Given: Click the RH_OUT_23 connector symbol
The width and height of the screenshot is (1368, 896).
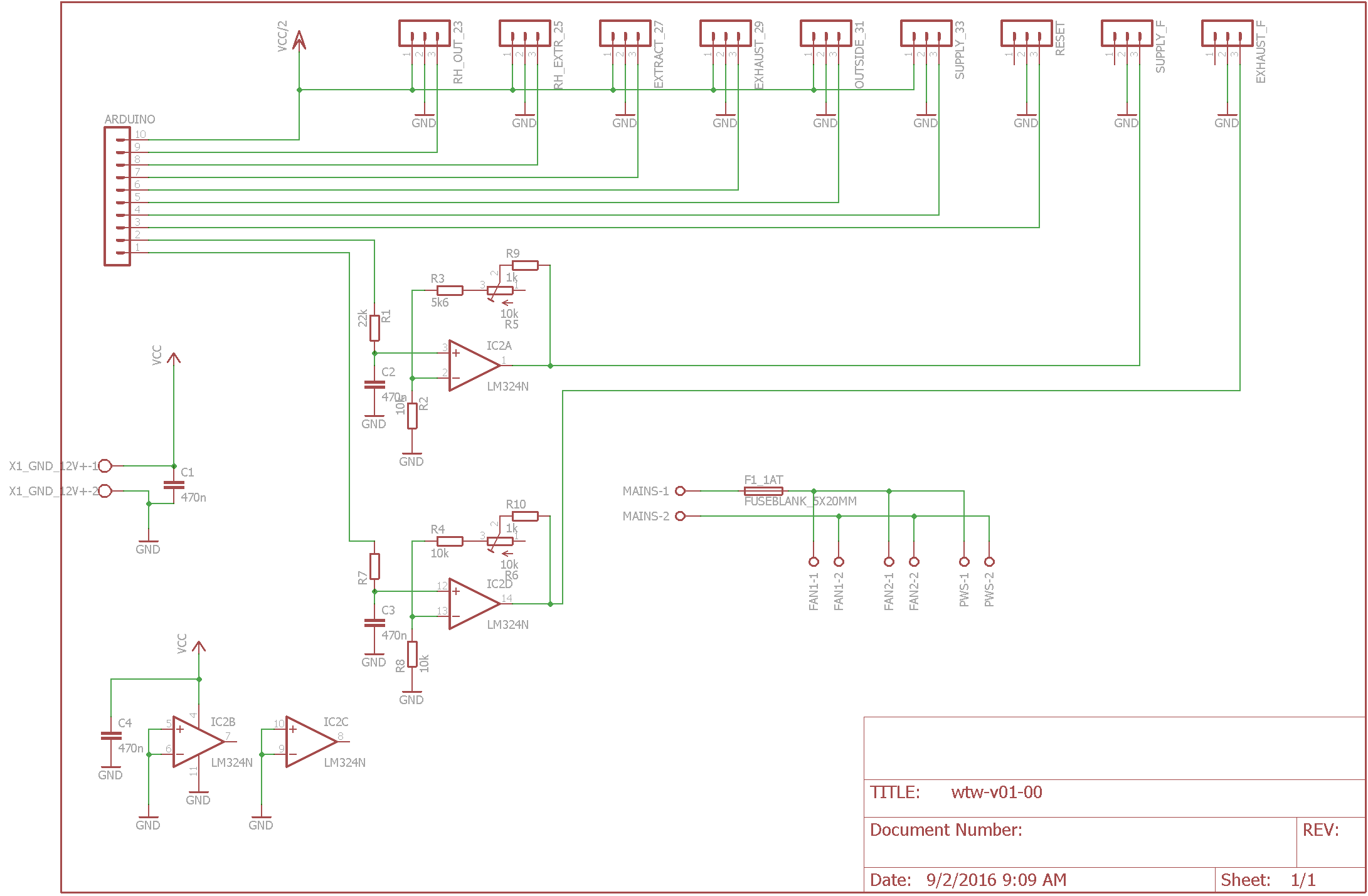Looking at the screenshot, I should pyautogui.click(x=425, y=34).
